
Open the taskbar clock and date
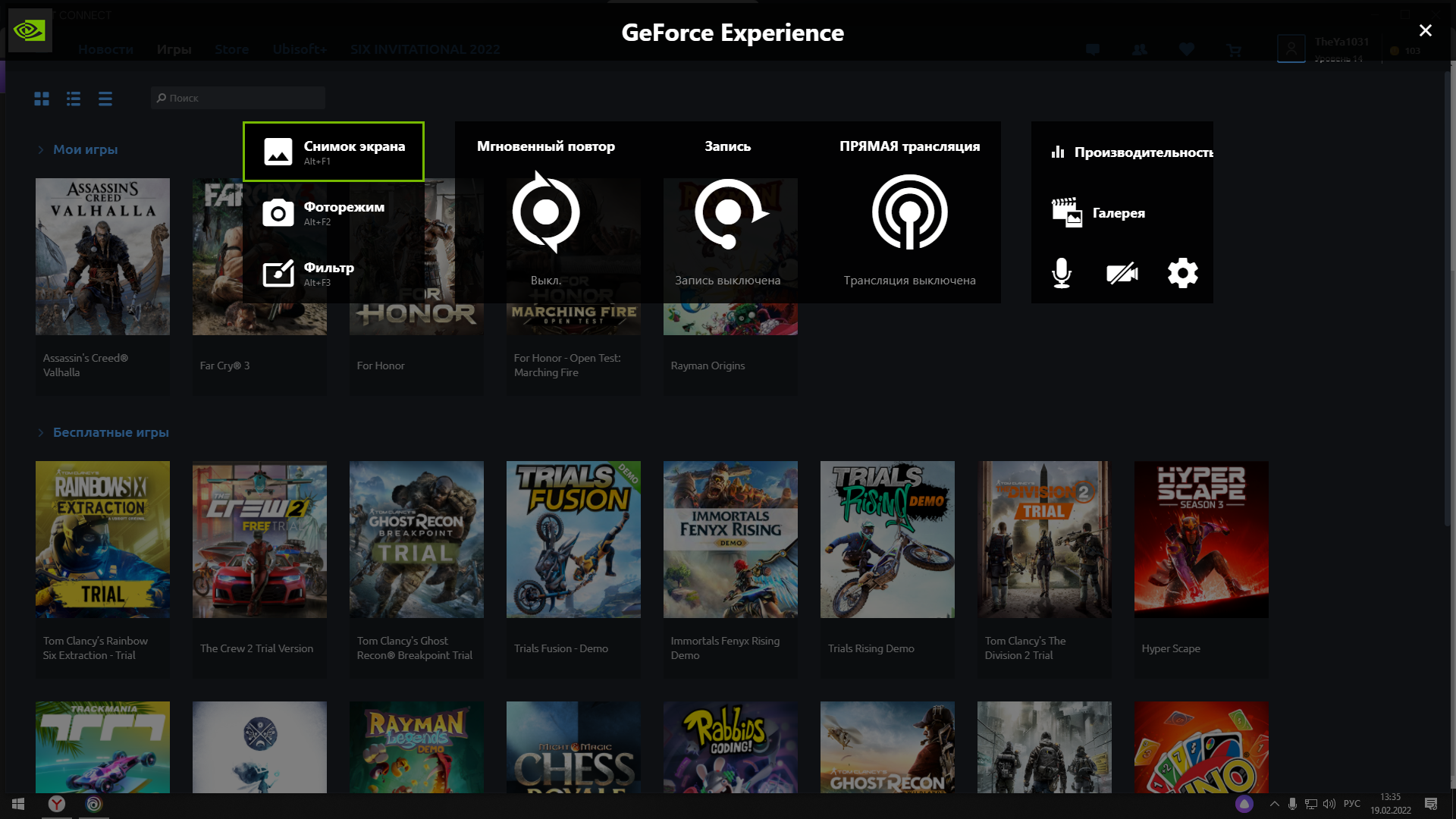pos(1391,804)
